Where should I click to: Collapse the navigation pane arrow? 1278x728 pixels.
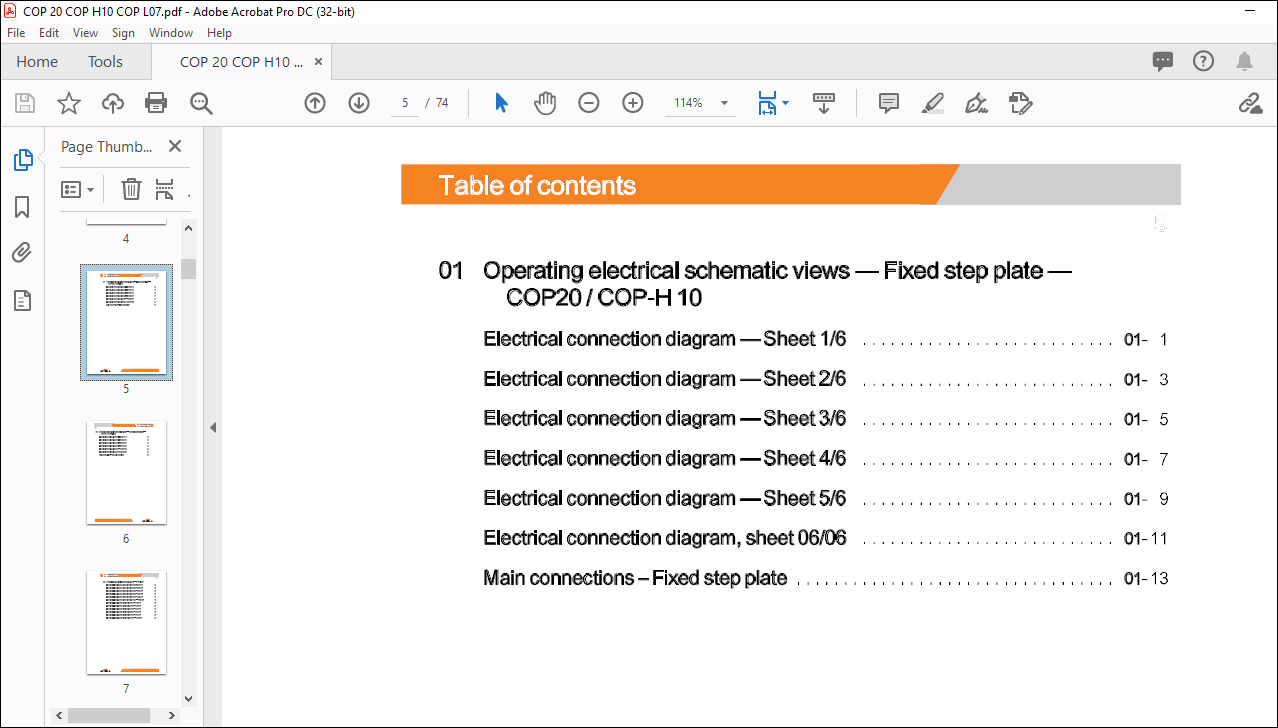pos(213,427)
